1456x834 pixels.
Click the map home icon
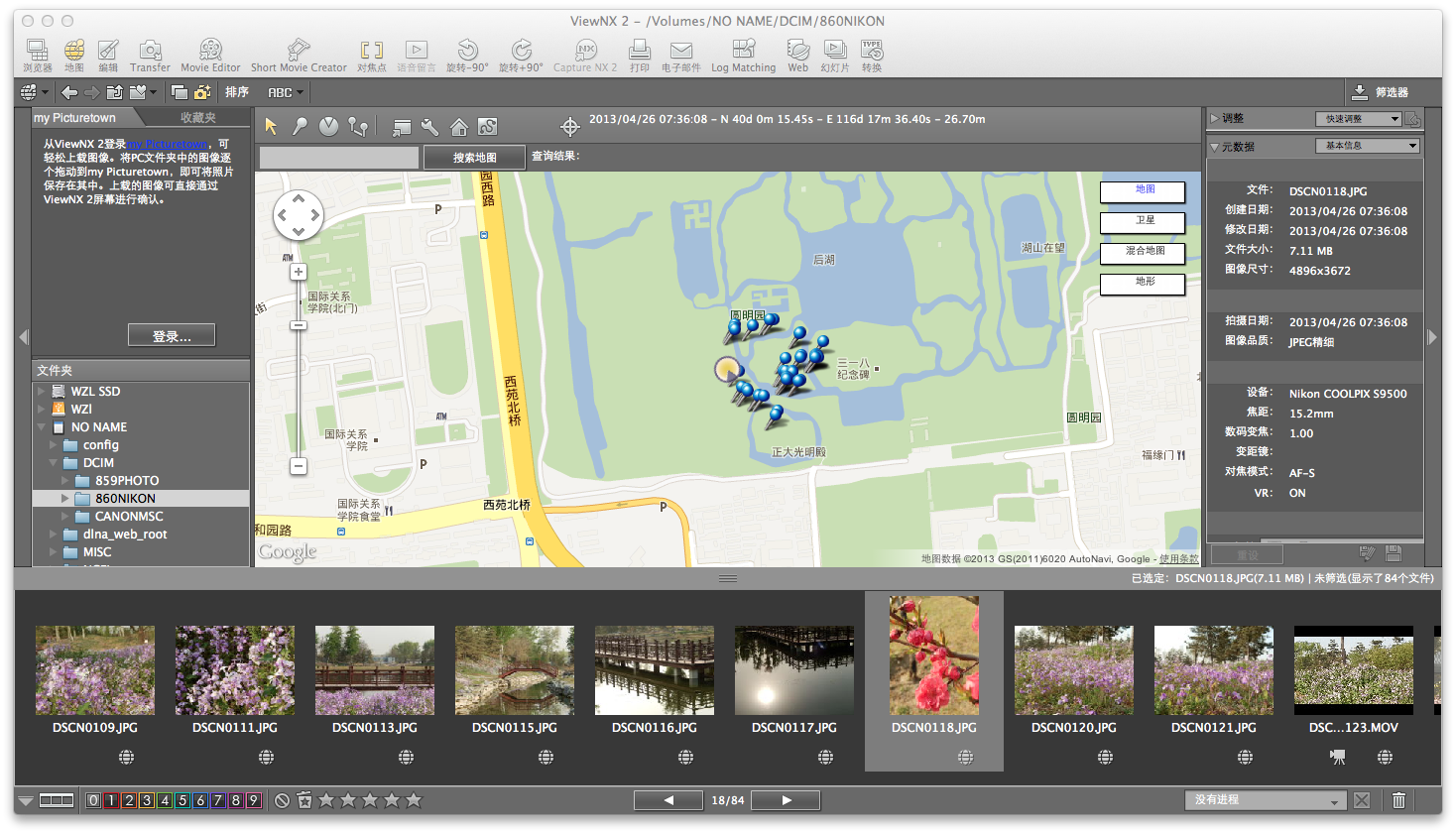point(459,127)
